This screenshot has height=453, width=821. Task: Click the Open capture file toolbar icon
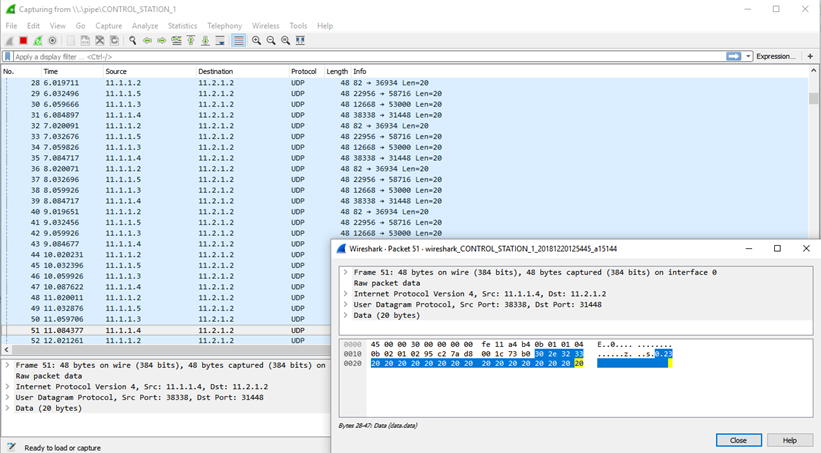click(x=71, y=40)
